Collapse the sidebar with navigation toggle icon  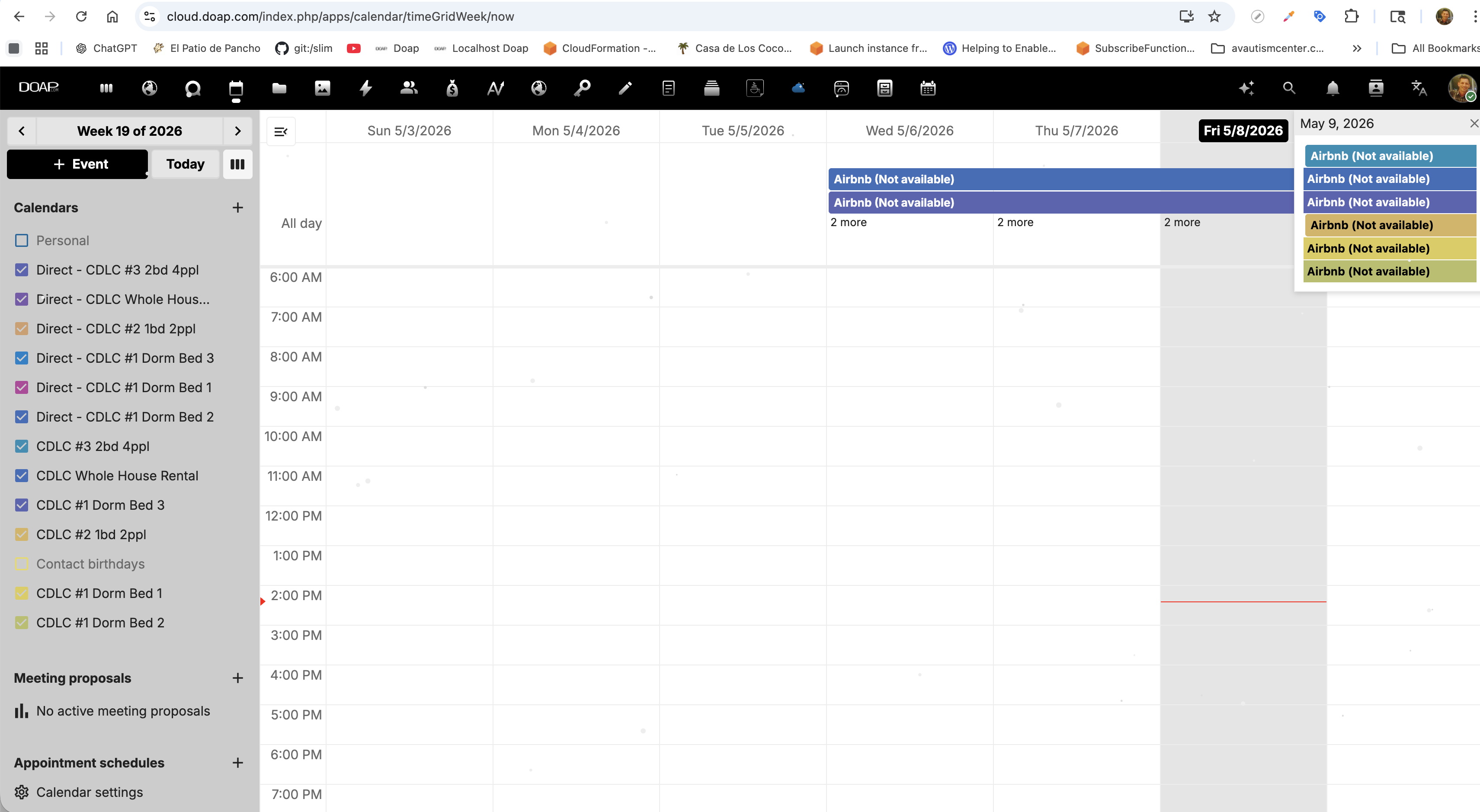pos(281,131)
